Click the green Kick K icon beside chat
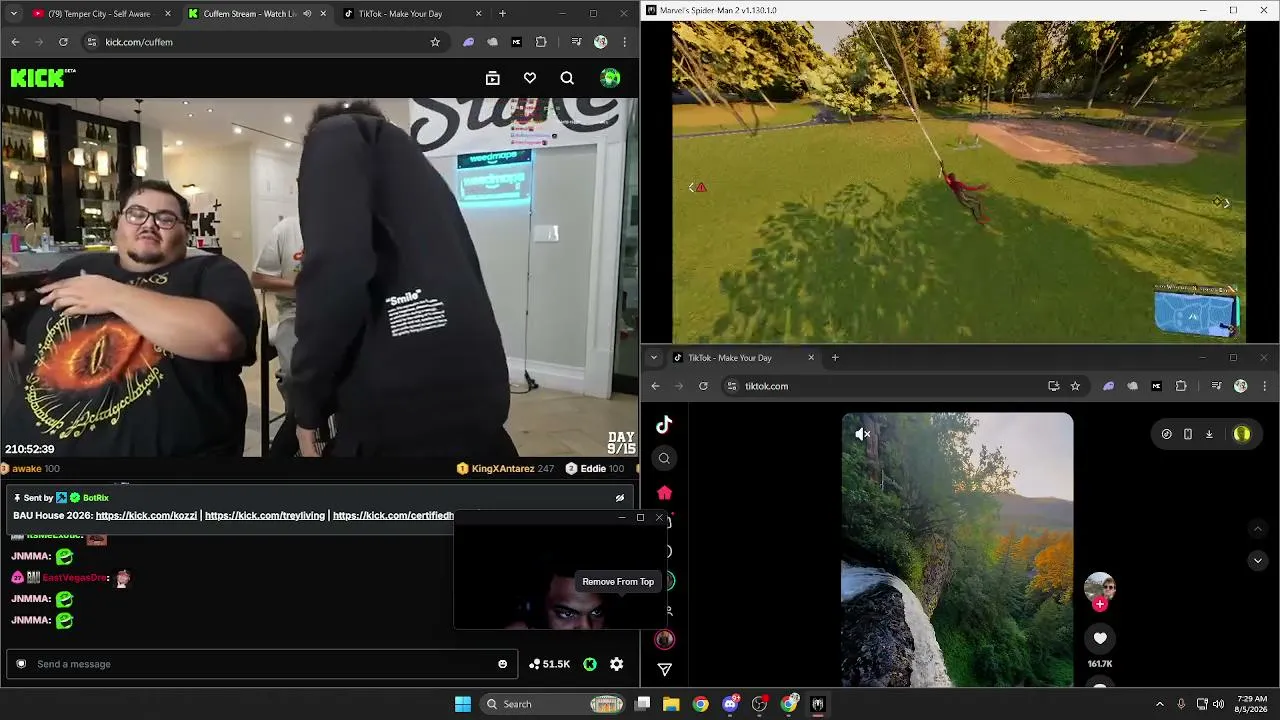This screenshot has width=1280, height=720. (590, 664)
